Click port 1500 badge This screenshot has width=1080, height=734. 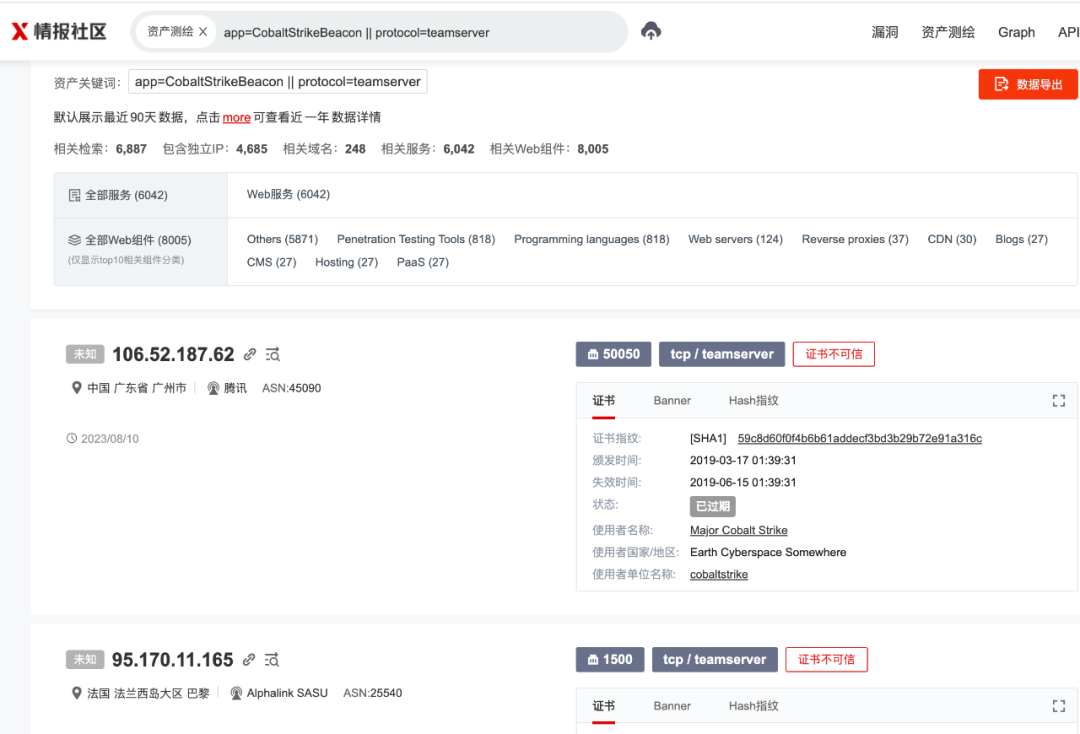coord(610,660)
